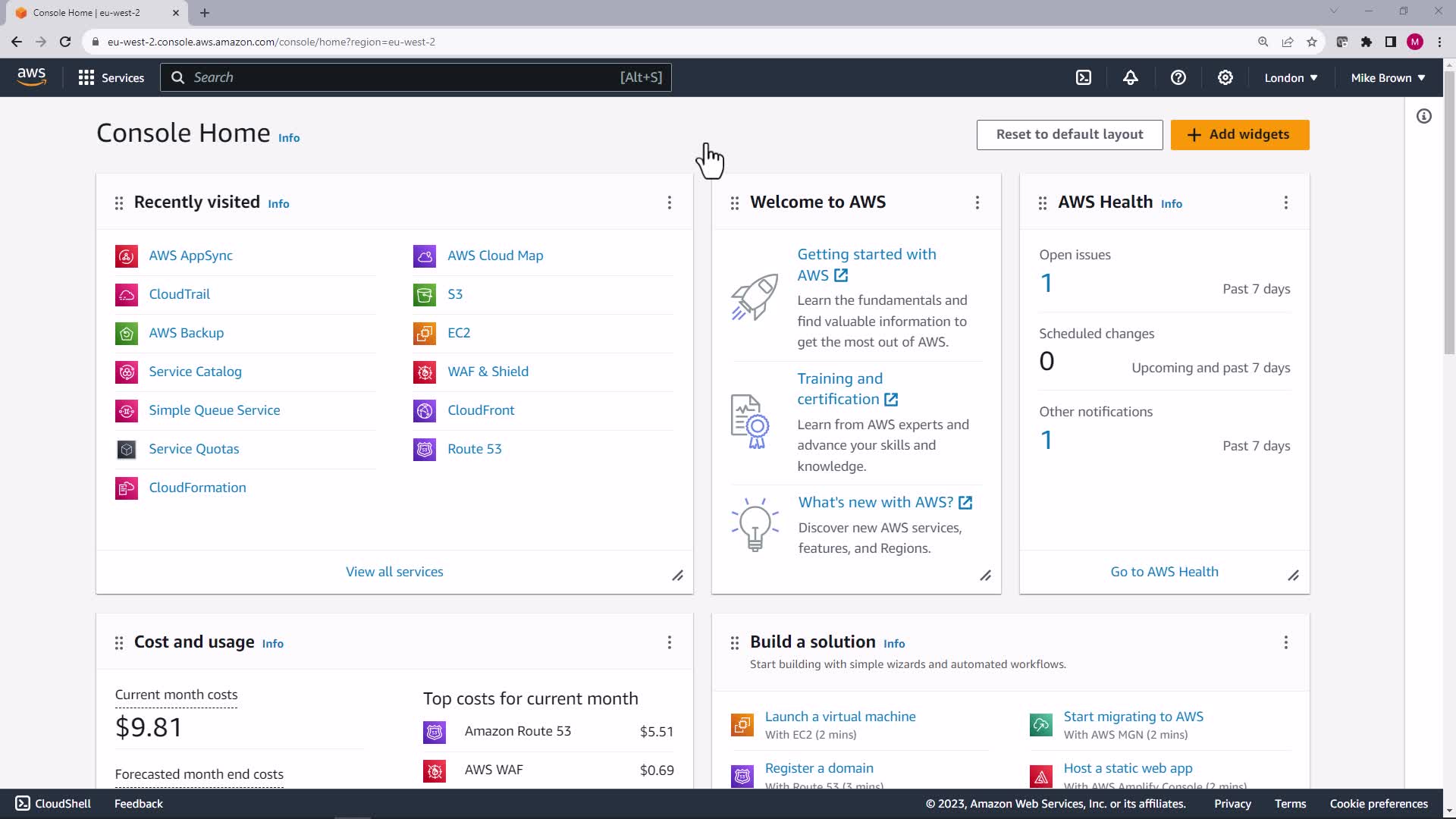The width and height of the screenshot is (1456, 819).
Task: Click the AWS logo
Action: 32,77
